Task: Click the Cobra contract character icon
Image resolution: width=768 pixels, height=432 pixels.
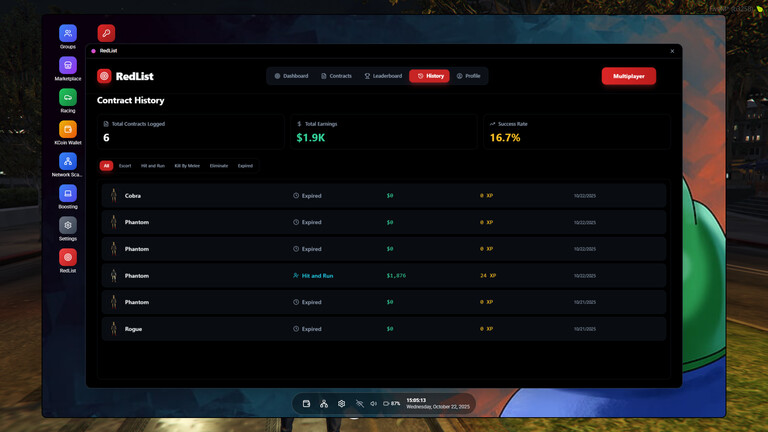Action: [x=114, y=195]
